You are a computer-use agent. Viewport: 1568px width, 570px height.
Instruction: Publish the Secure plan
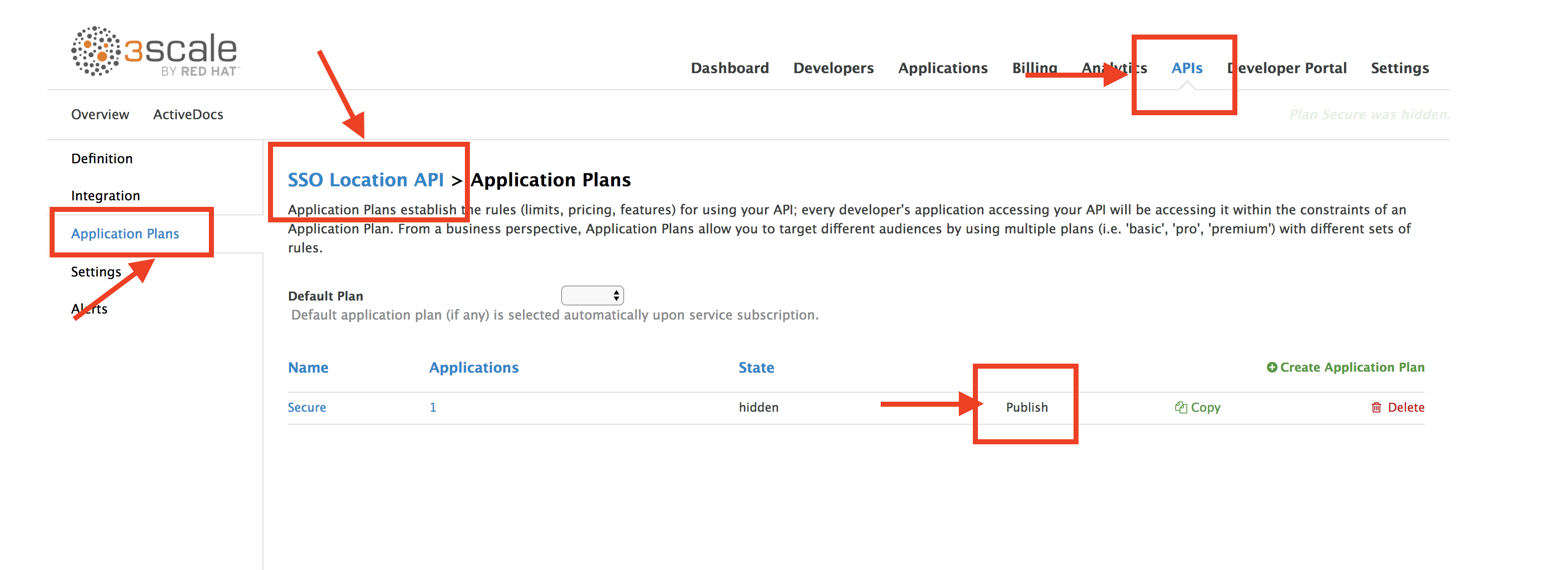pyautogui.click(x=1027, y=408)
